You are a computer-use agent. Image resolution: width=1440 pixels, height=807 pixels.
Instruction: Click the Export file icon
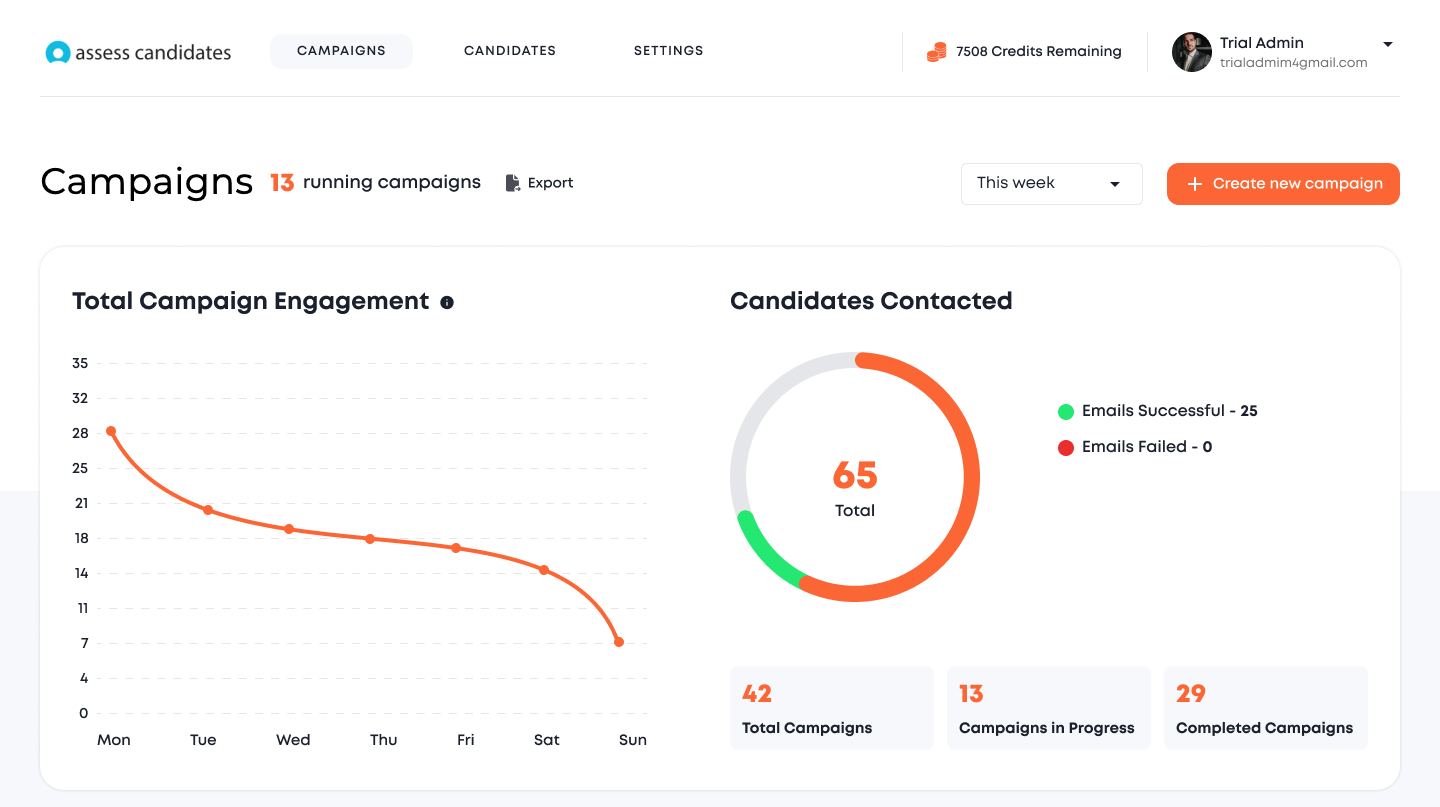[513, 183]
